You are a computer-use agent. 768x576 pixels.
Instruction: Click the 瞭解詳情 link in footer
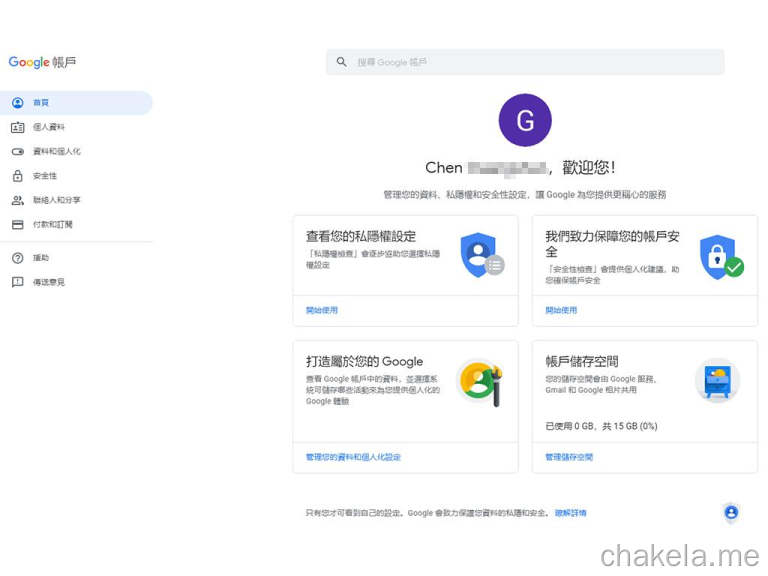pyautogui.click(x=571, y=513)
